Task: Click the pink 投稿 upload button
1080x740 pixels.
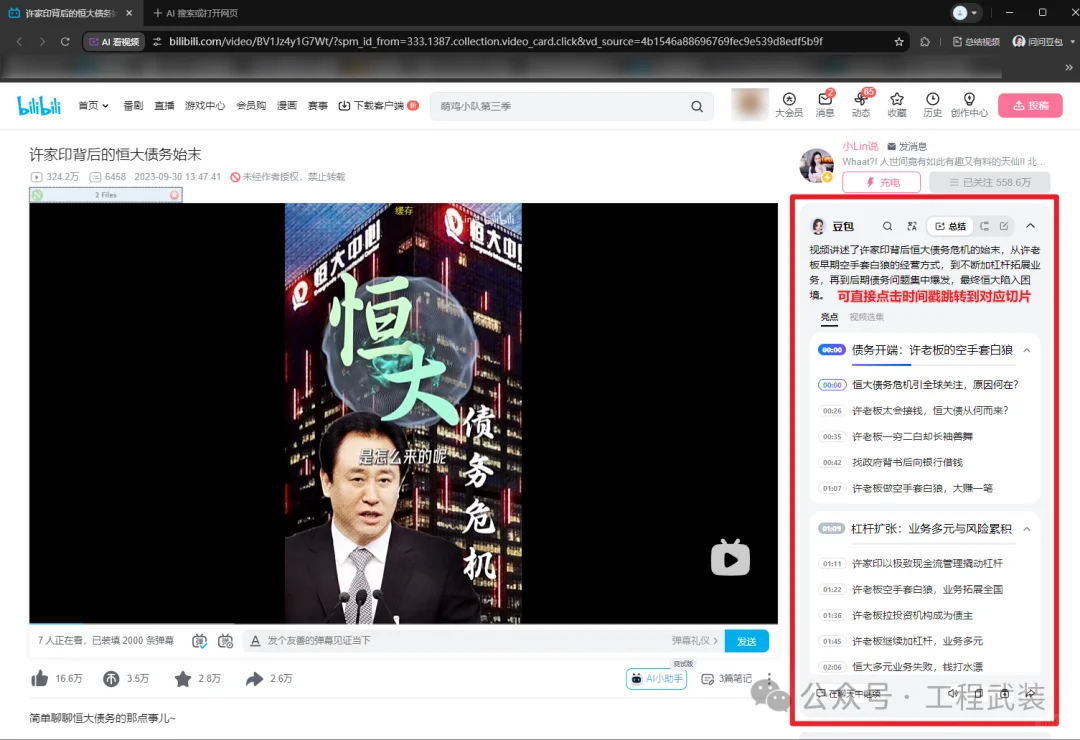Action: [x=1031, y=105]
